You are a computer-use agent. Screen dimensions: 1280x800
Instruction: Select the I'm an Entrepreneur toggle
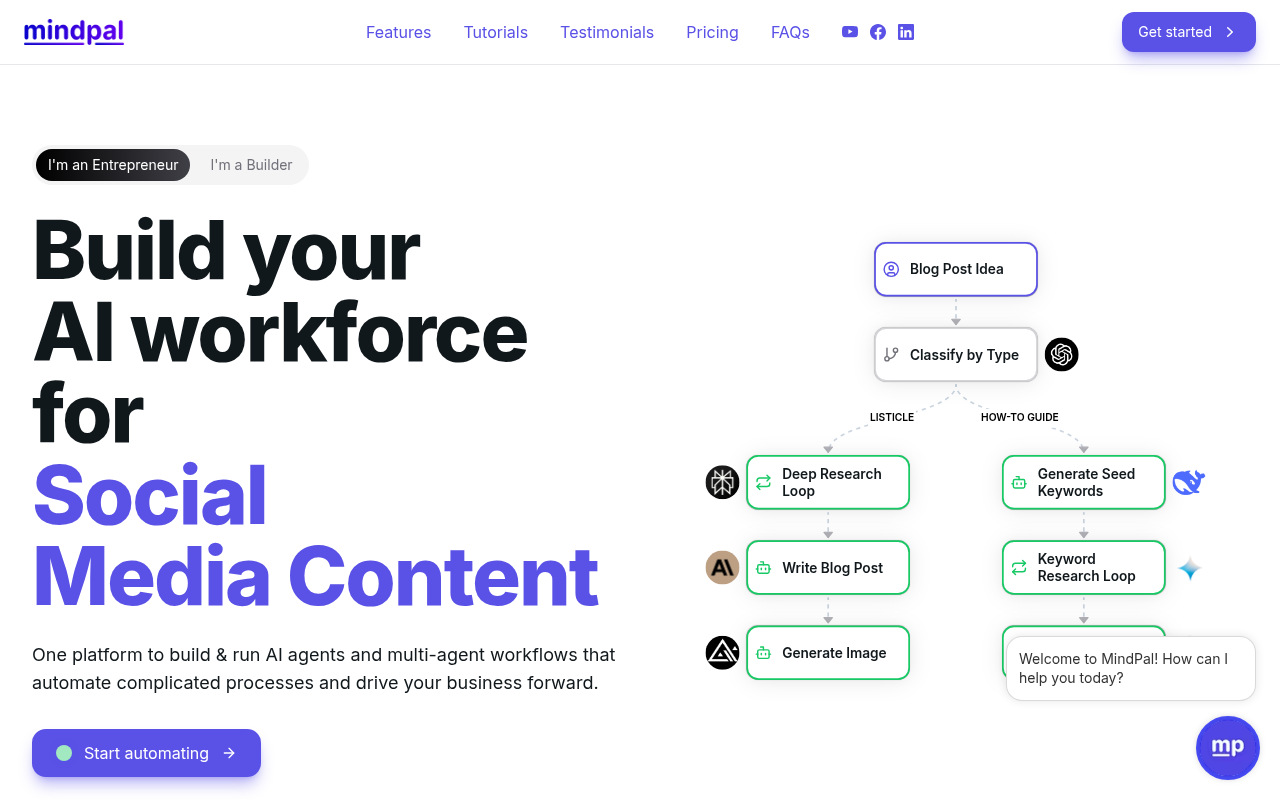click(112, 164)
